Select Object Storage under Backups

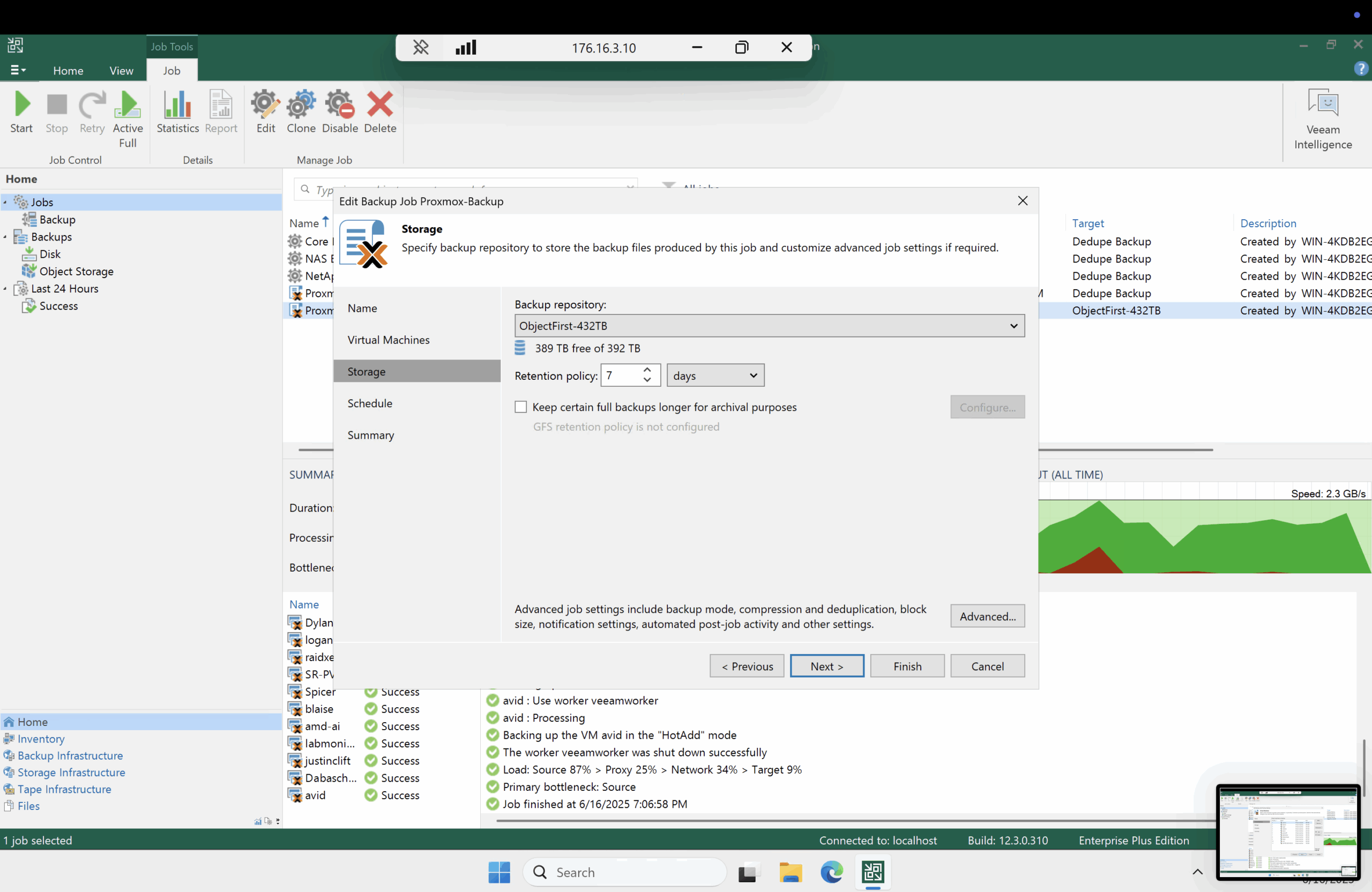[x=76, y=272]
